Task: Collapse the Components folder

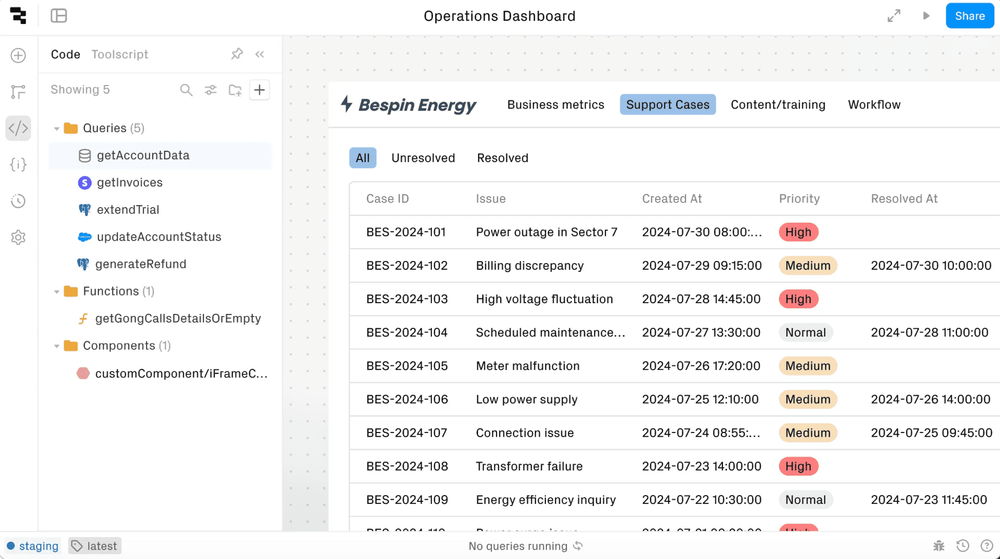Action: [x=57, y=346]
